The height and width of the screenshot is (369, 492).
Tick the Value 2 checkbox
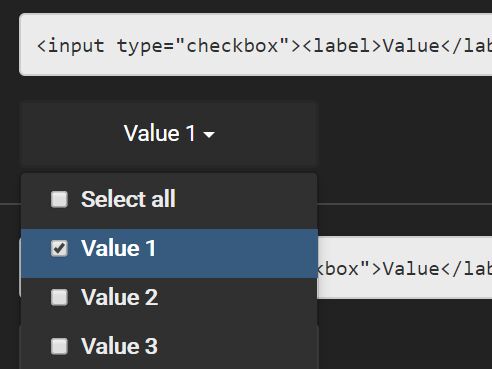pos(59,297)
